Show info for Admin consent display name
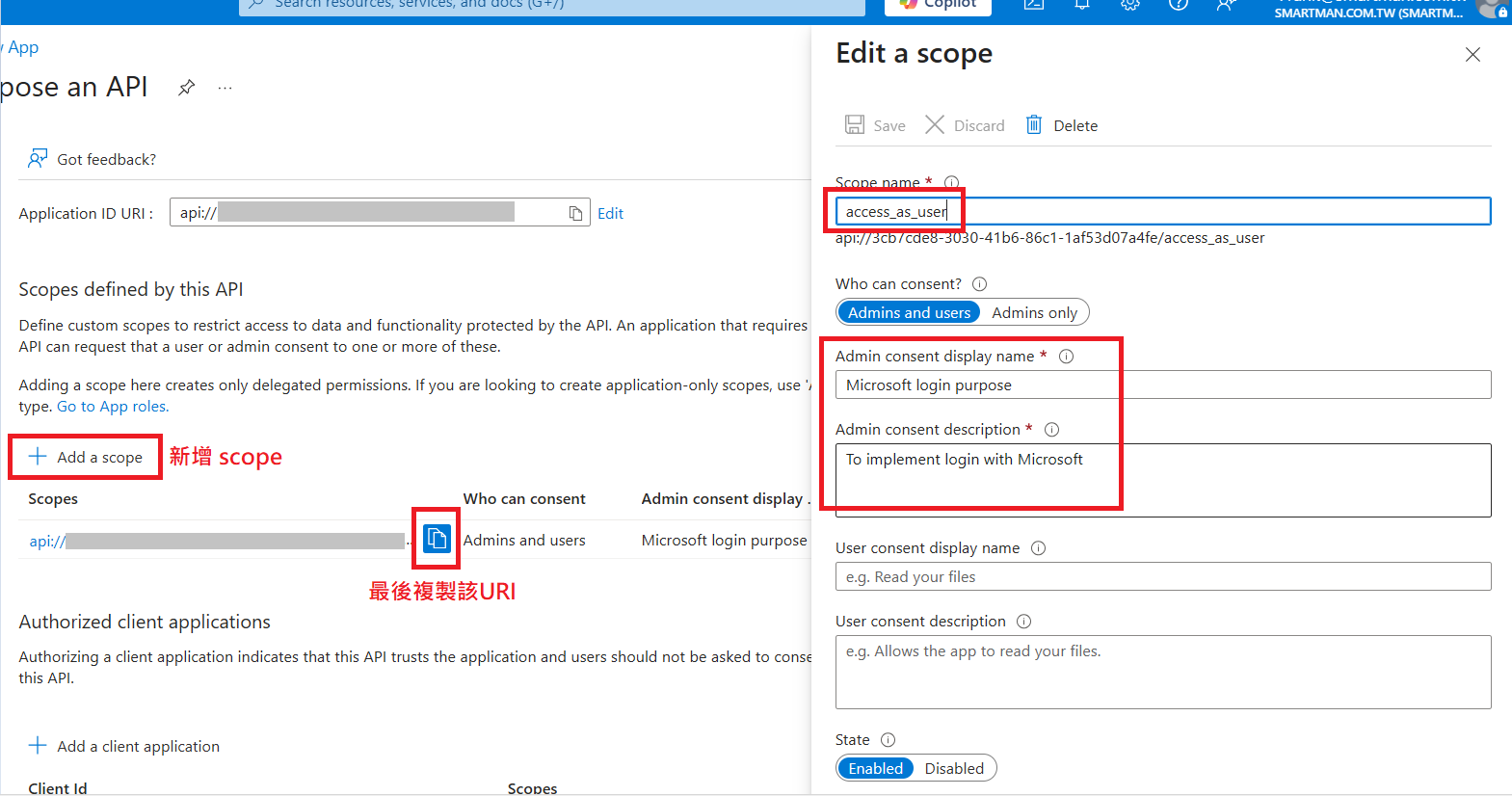This screenshot has width=1512, height=796. tap(1067, 356)
